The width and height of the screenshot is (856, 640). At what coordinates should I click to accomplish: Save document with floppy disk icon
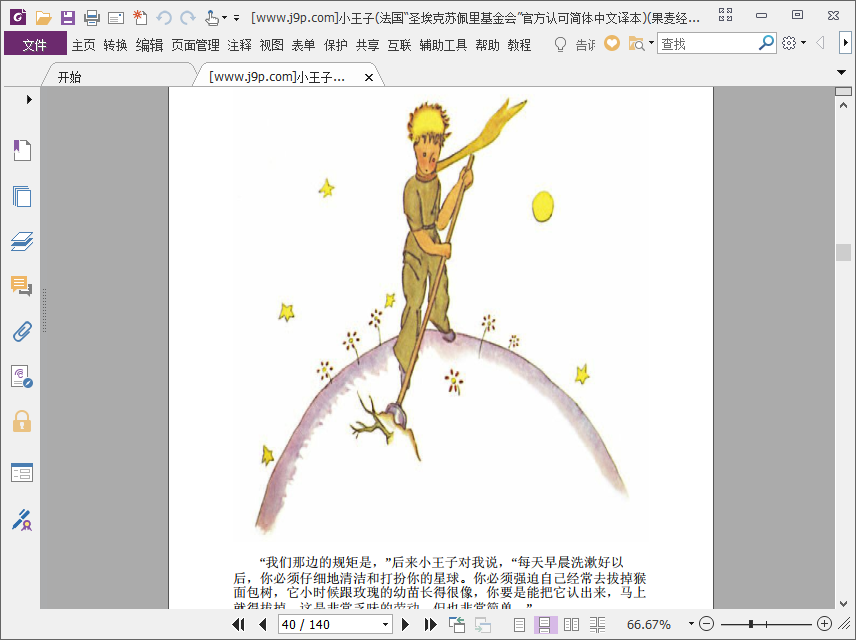tap(68, 18)
